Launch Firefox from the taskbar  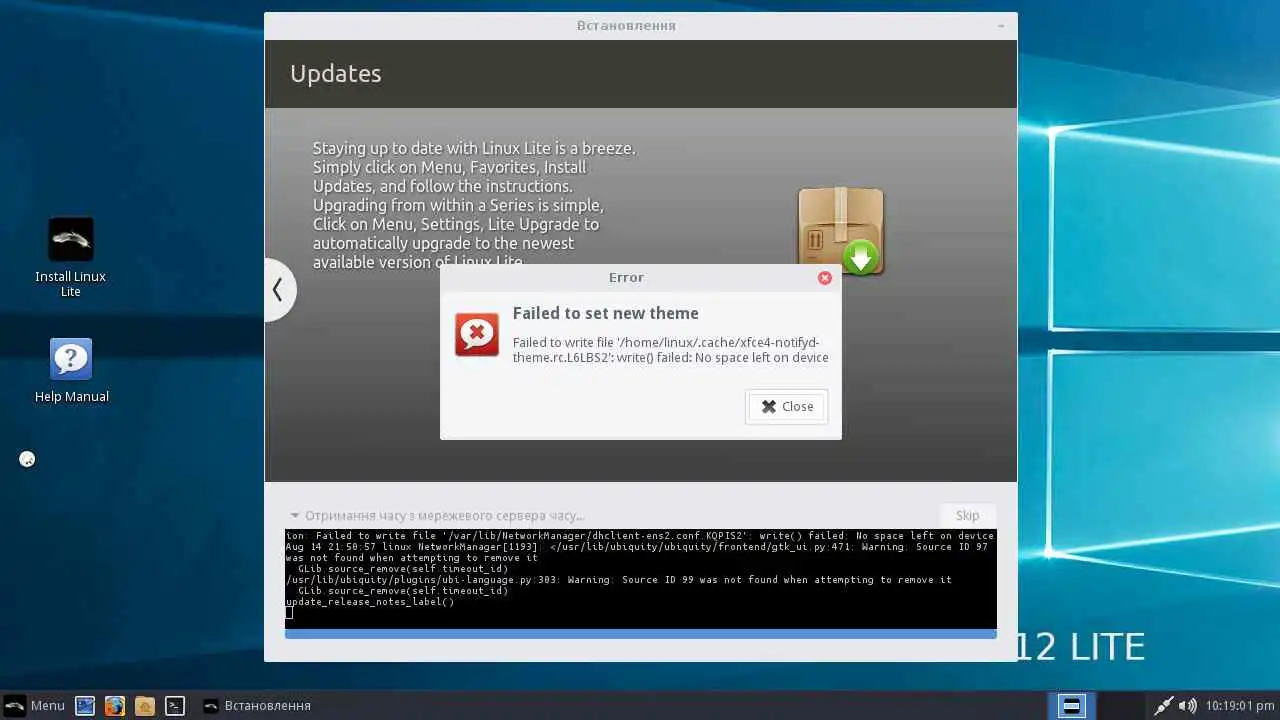pyautogui.click(x=115, y=705)
